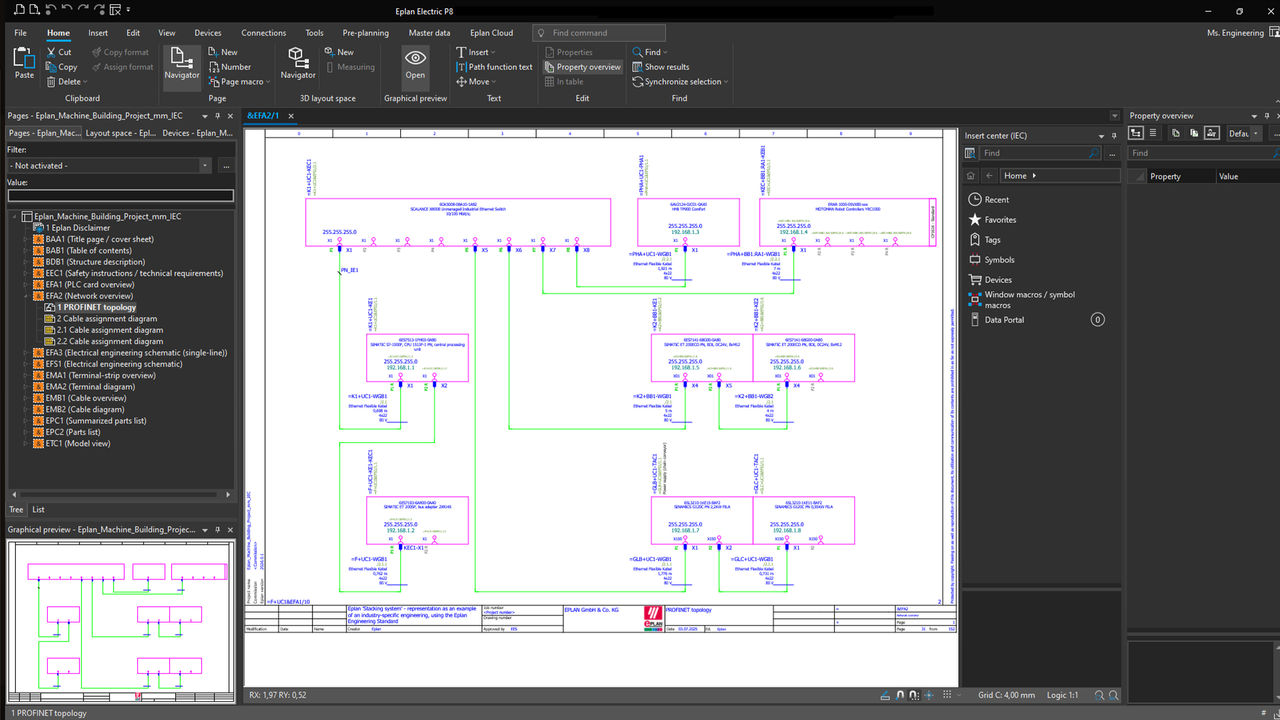Open the Eplan Cloud ribbon tab
This screenshot has height=720, width=1280.
click(x=492, y=32)
